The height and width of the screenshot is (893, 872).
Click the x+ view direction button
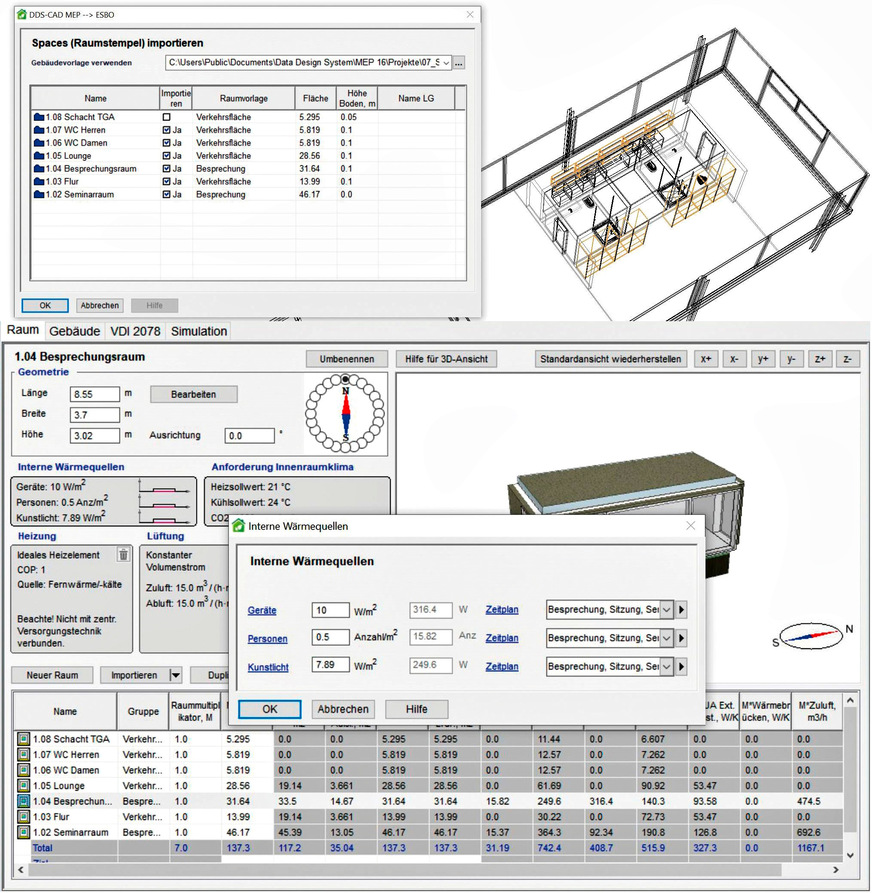point(706,359)
